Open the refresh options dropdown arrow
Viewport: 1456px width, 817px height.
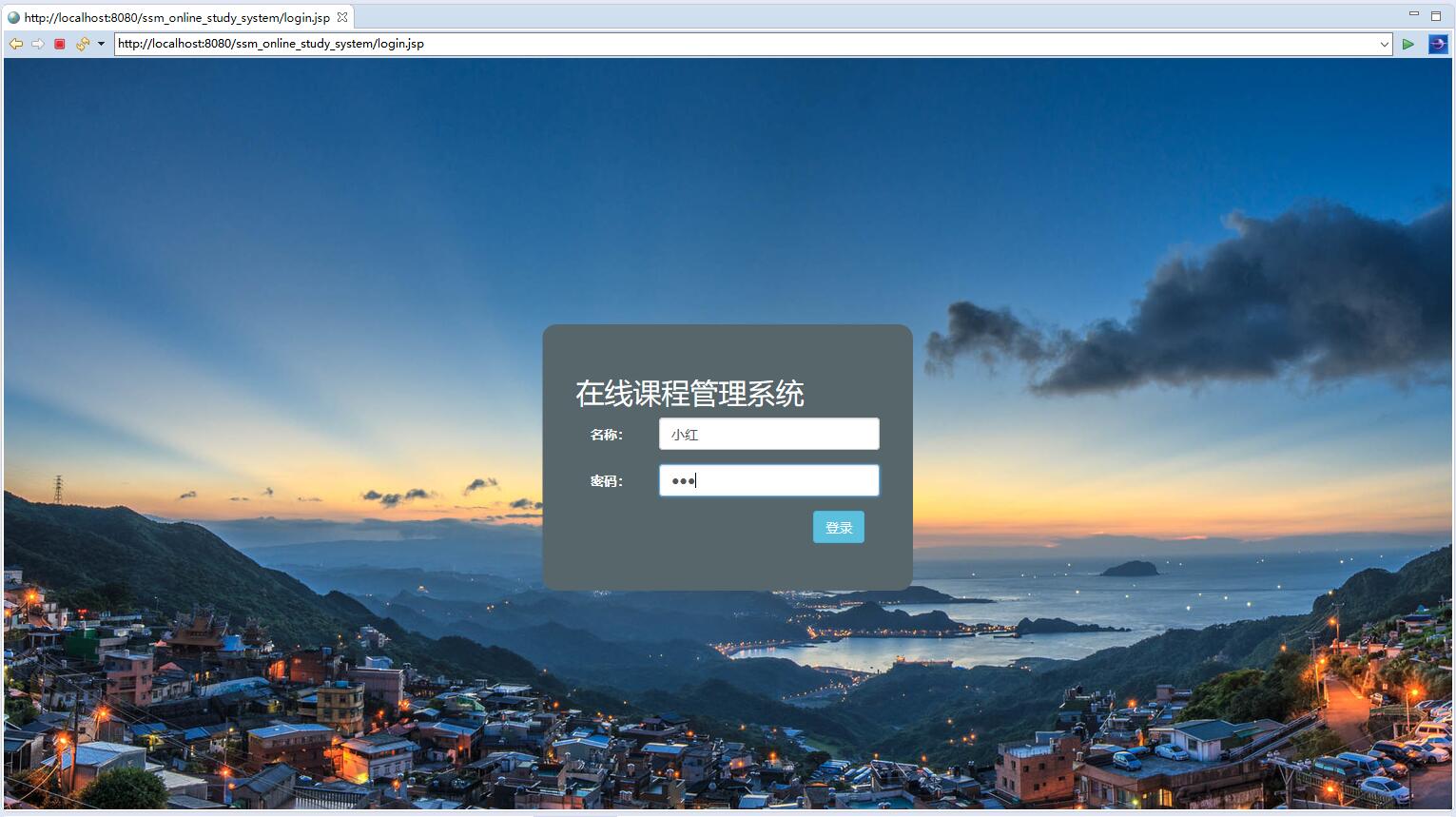(x=101, y=44)
